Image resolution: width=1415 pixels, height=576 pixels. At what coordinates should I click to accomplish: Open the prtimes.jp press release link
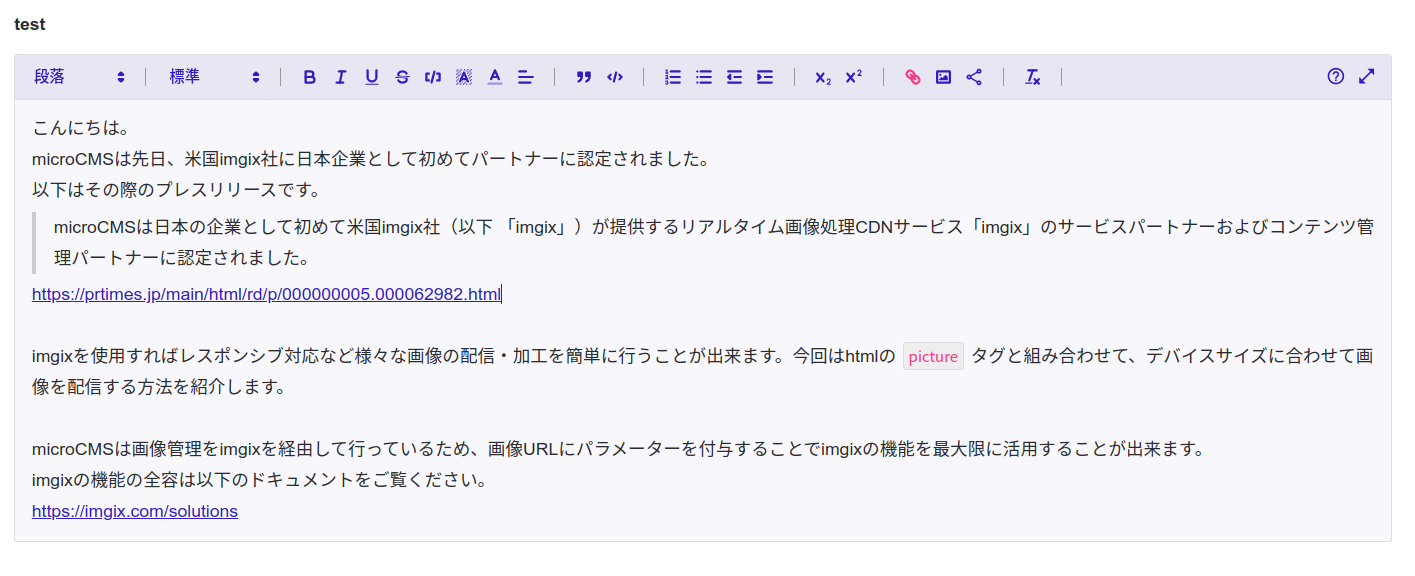pyautogui.click(x=265, y=294)
